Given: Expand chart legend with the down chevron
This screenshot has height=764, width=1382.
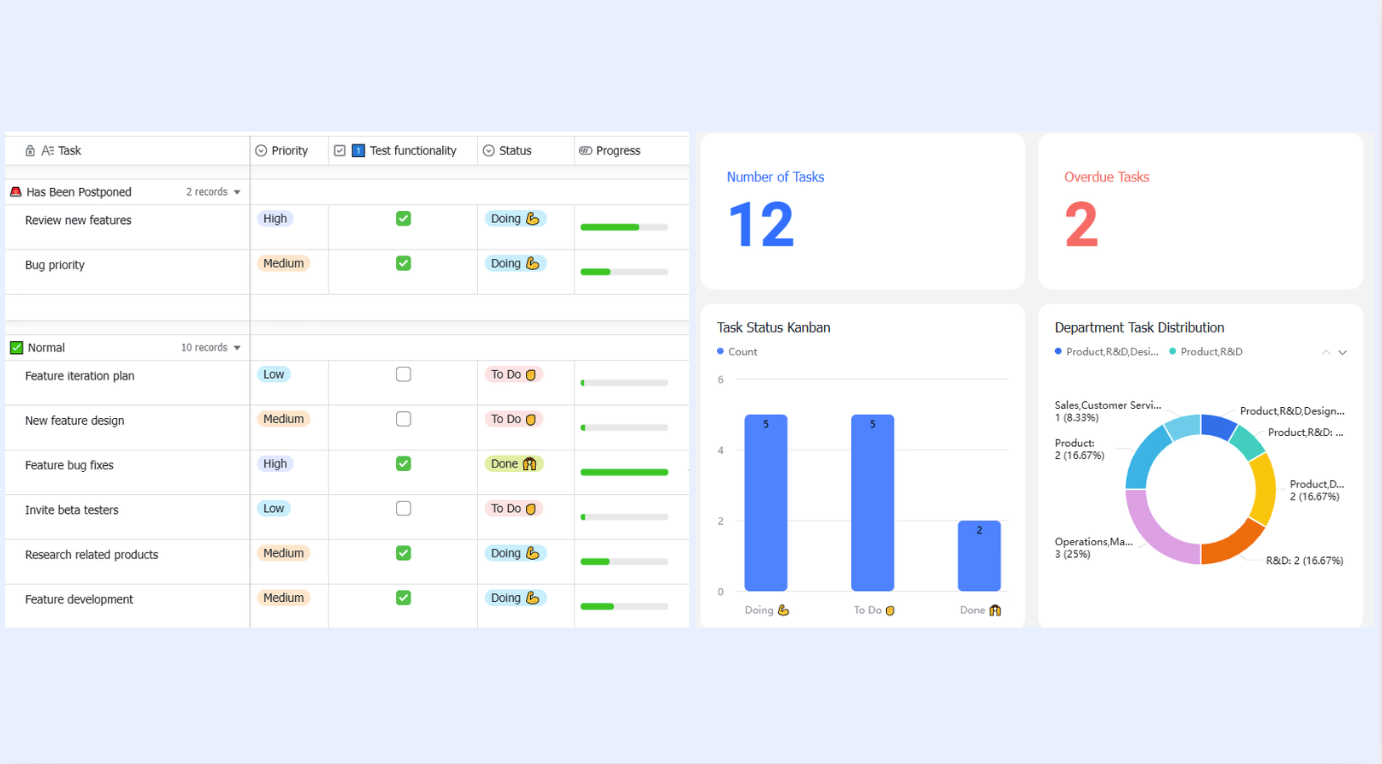Looking at the screenshot, I should point(1343,352).
